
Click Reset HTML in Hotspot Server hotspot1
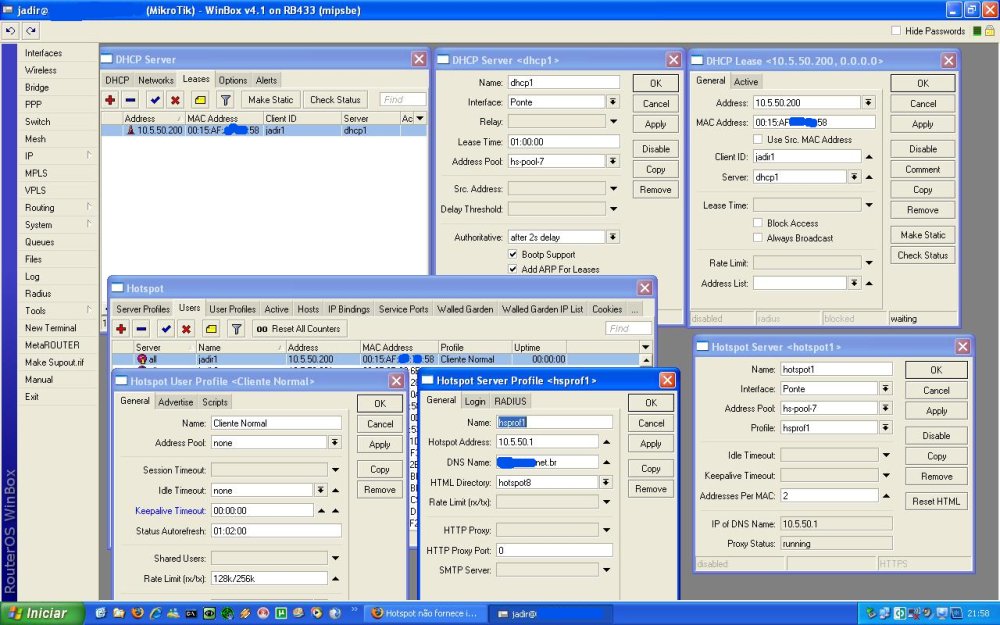coord(936,501)
